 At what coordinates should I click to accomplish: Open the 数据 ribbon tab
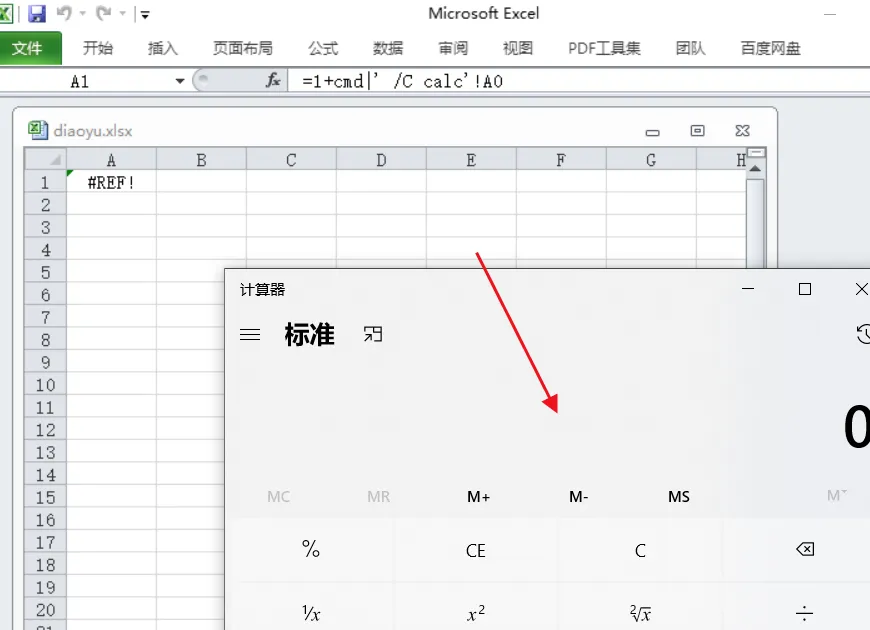point(387,48)
